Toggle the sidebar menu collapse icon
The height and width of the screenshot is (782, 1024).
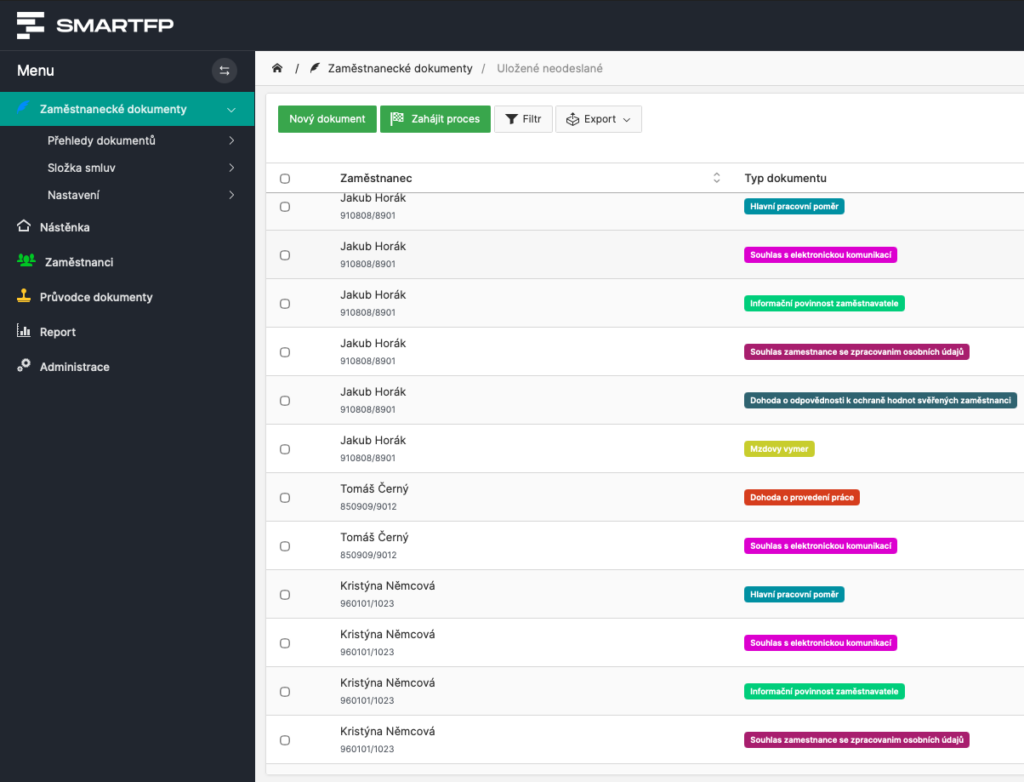pos(224,70)
